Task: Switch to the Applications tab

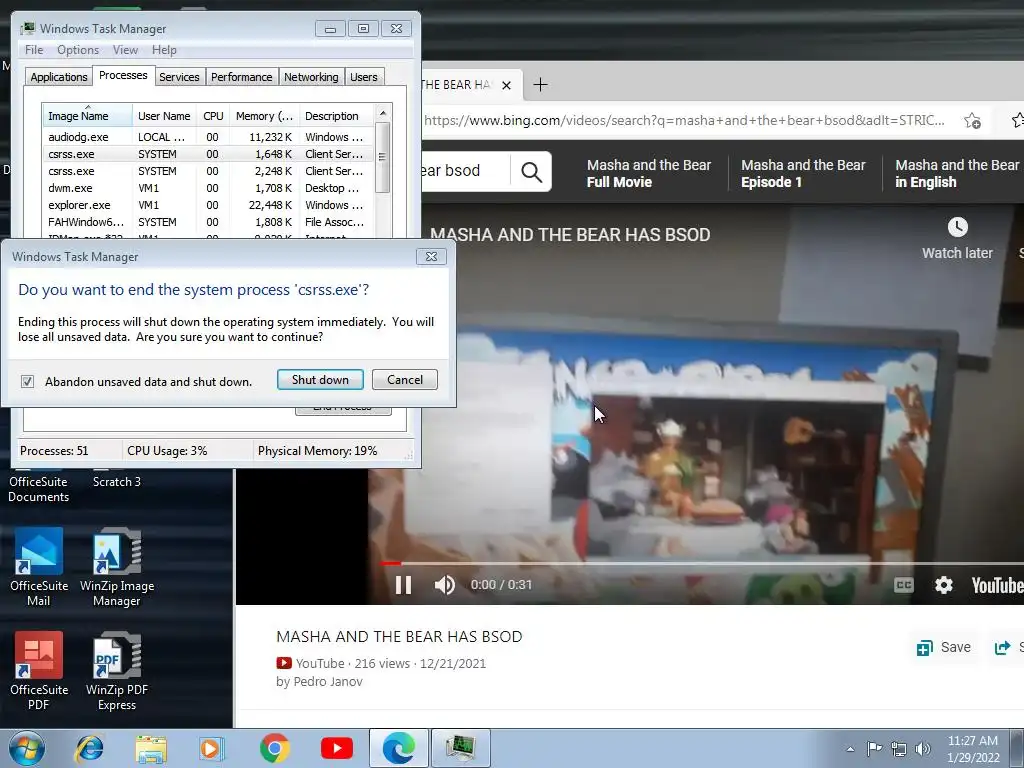Action: [x=59, y=77]
